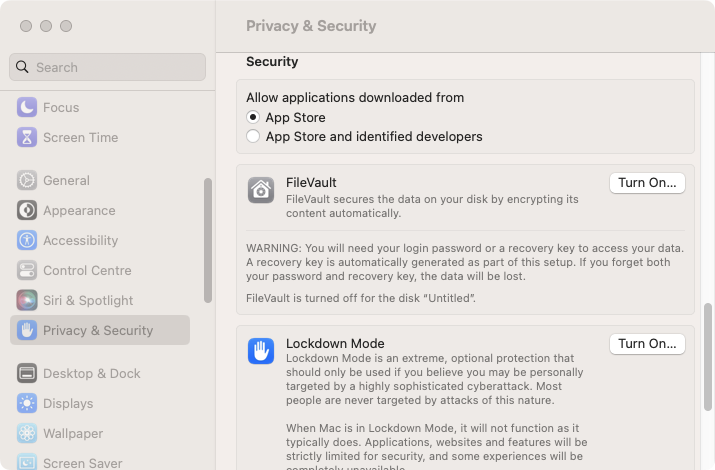Viewport: 715px width, 470px height.
Task: Open Accessibility icon in sidebar
Action: tap(27, 240)
